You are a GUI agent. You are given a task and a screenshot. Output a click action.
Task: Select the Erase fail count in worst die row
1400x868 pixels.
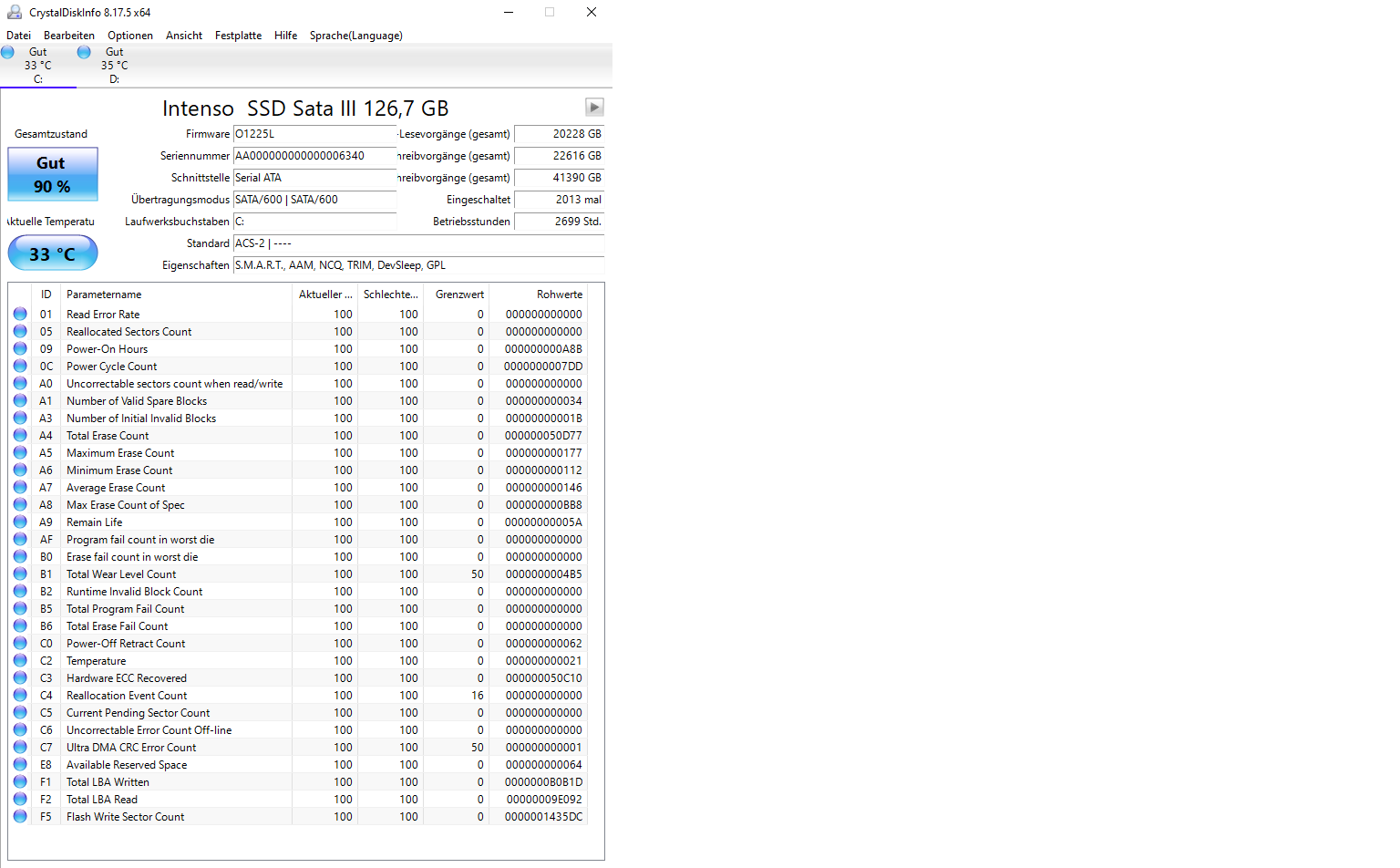pos(299,556)
